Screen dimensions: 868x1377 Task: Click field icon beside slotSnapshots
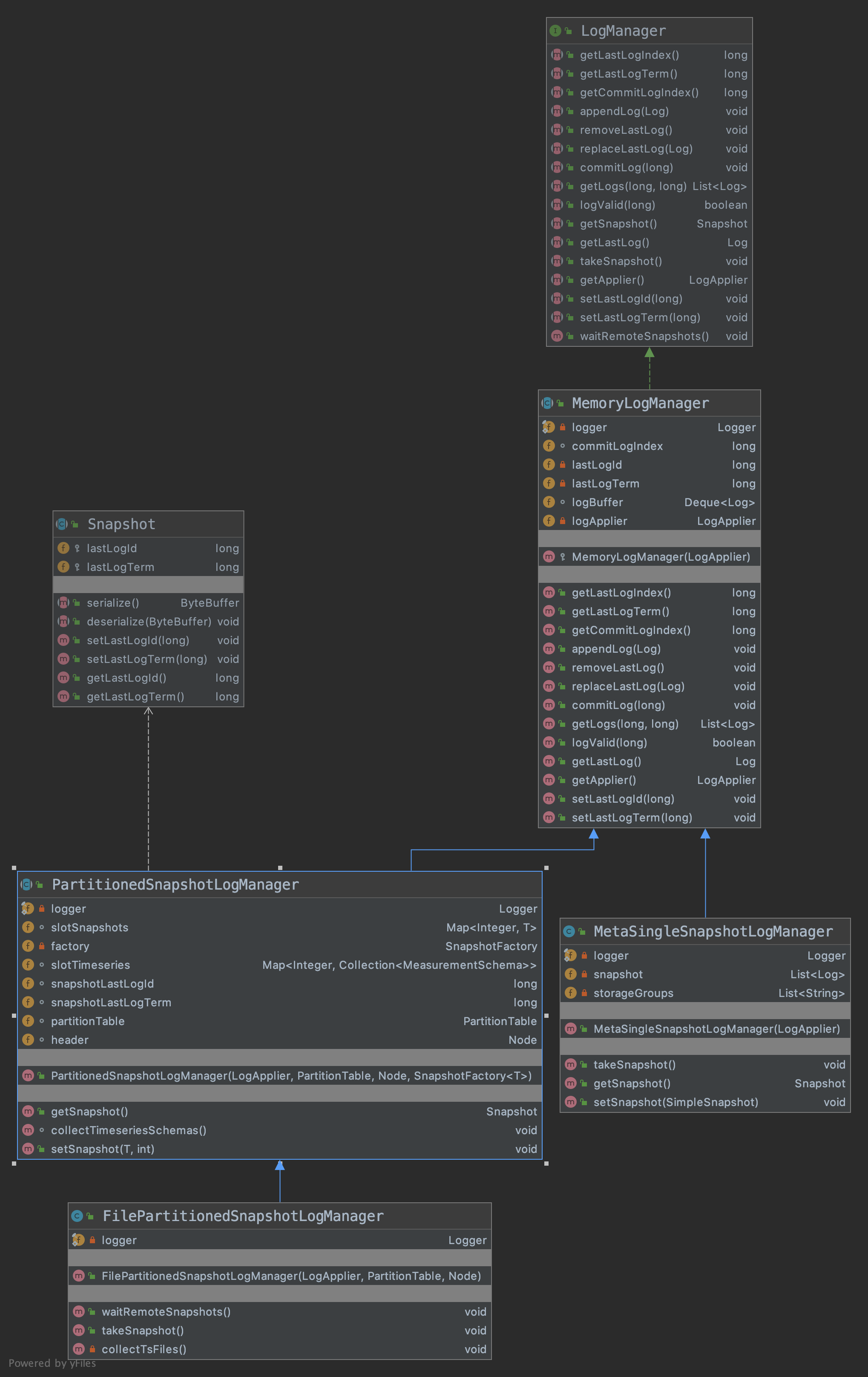point(28,928)
